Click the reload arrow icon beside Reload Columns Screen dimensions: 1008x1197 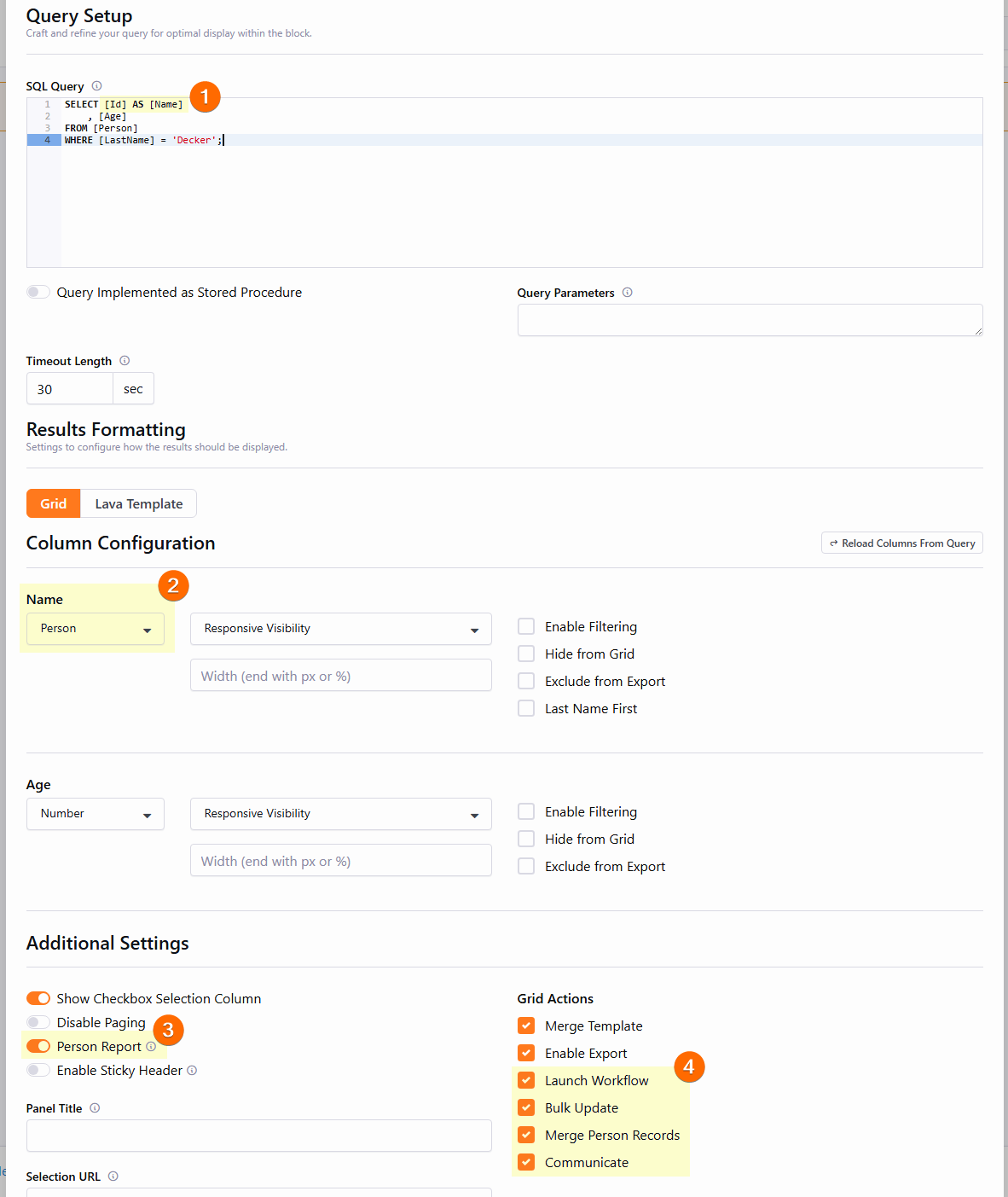click(833, 543)
